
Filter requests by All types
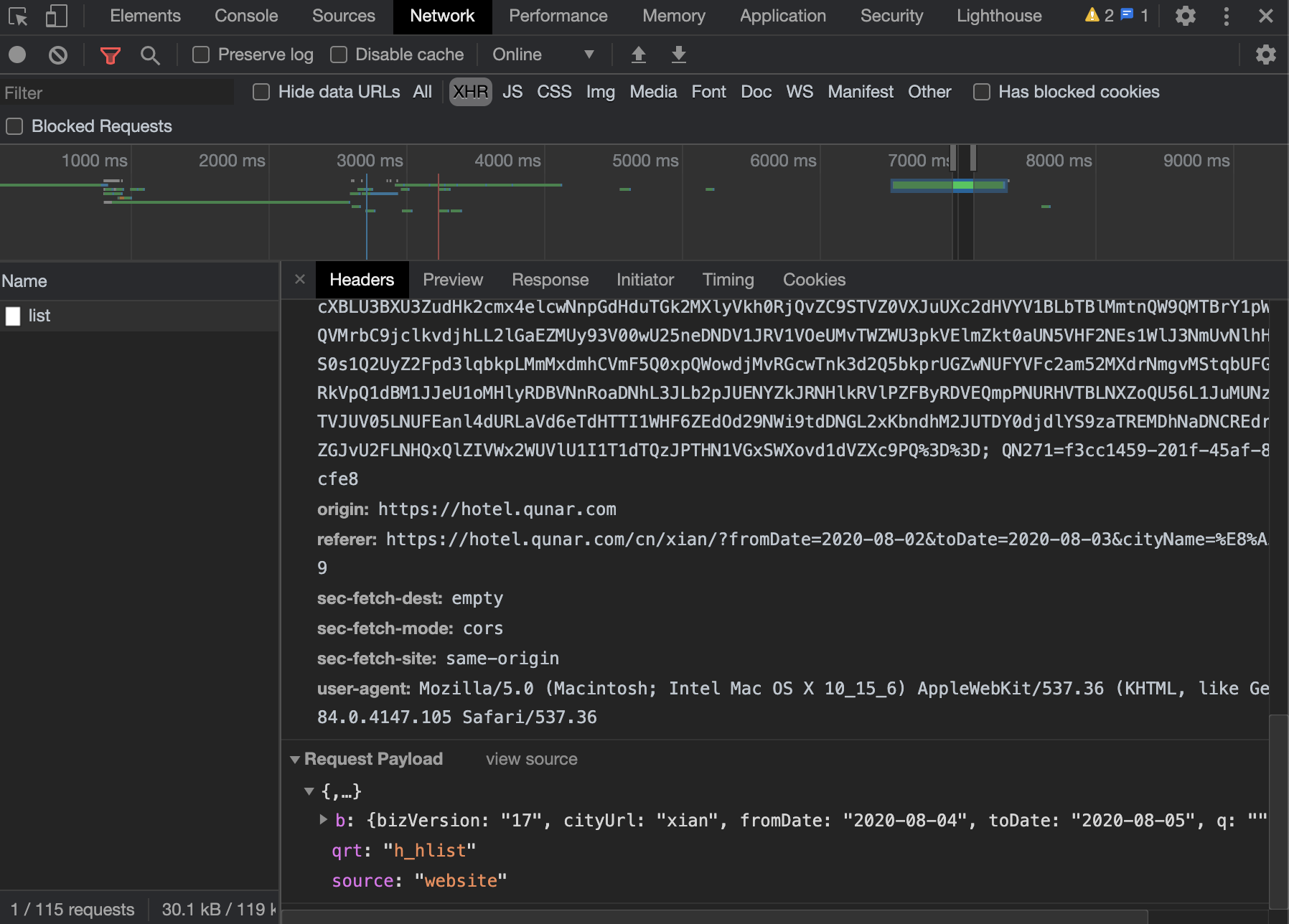tap(423, 92)
